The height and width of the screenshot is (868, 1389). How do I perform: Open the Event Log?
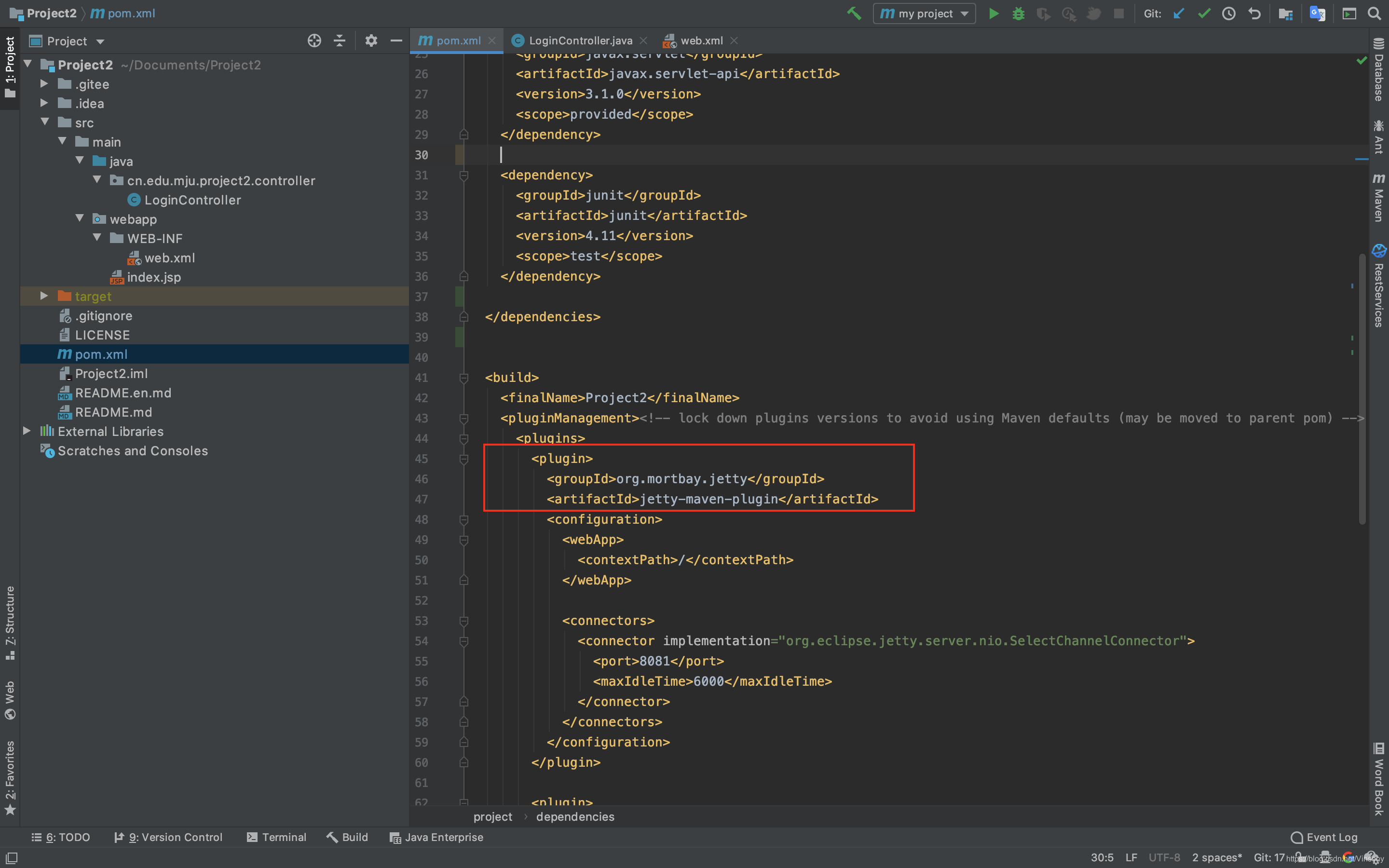click(1324, 837)
